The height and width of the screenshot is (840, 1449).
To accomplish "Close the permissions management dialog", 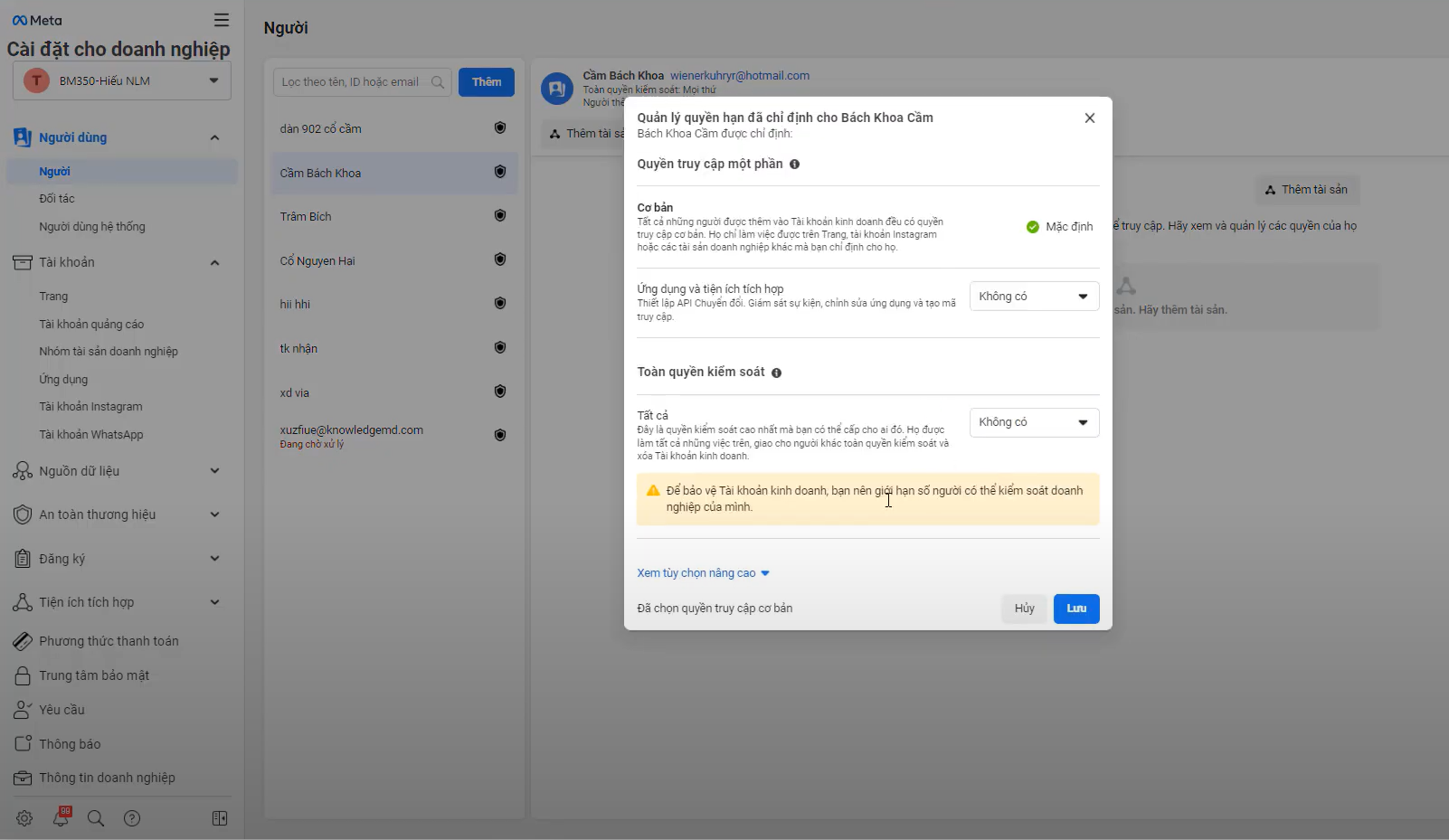I will [1090, 118].
